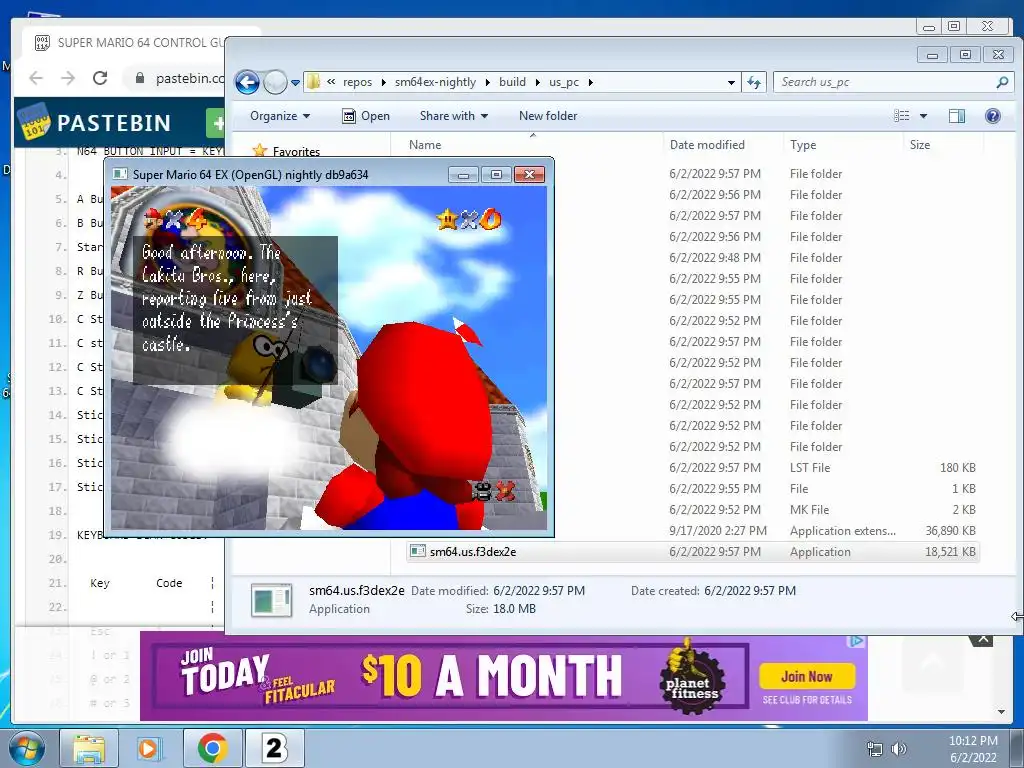
Task: Open Windows Media Player taskbar icon
Action: coord(150,748)
